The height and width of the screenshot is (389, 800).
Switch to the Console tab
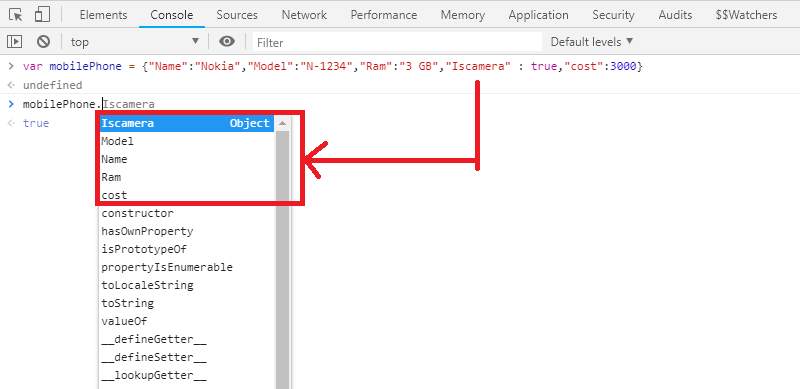pos(171,15)
